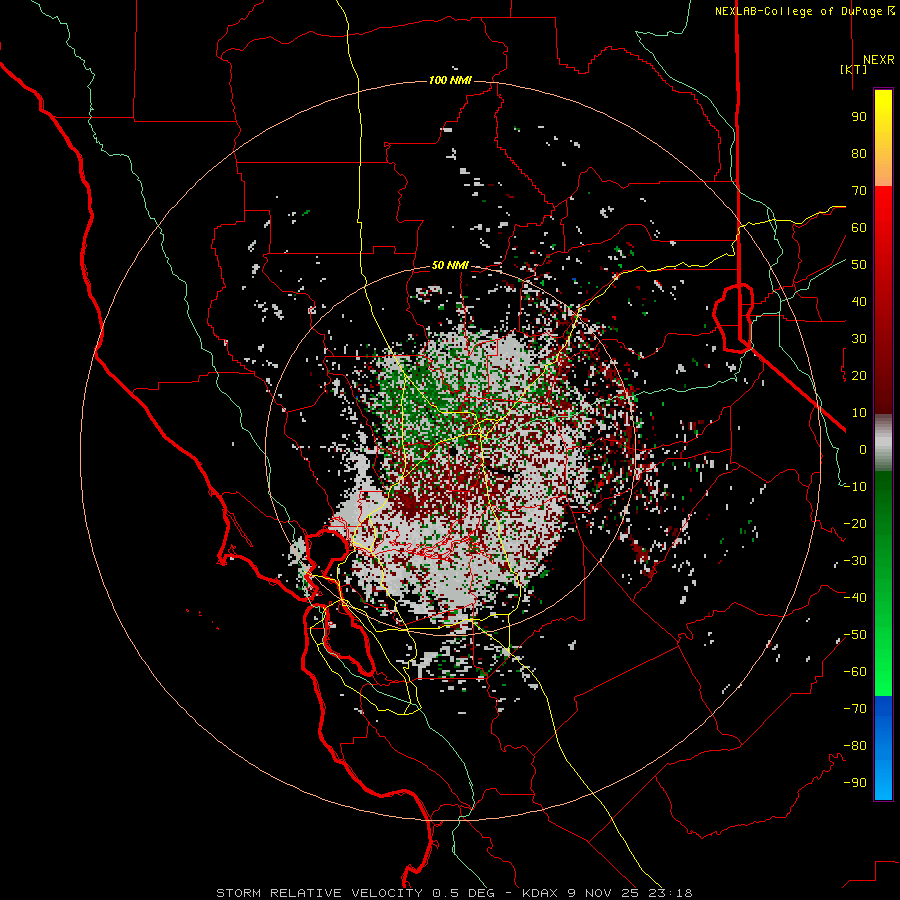
Task: Select the -90 value on velocity scale
Action: [x=855, y=783]
